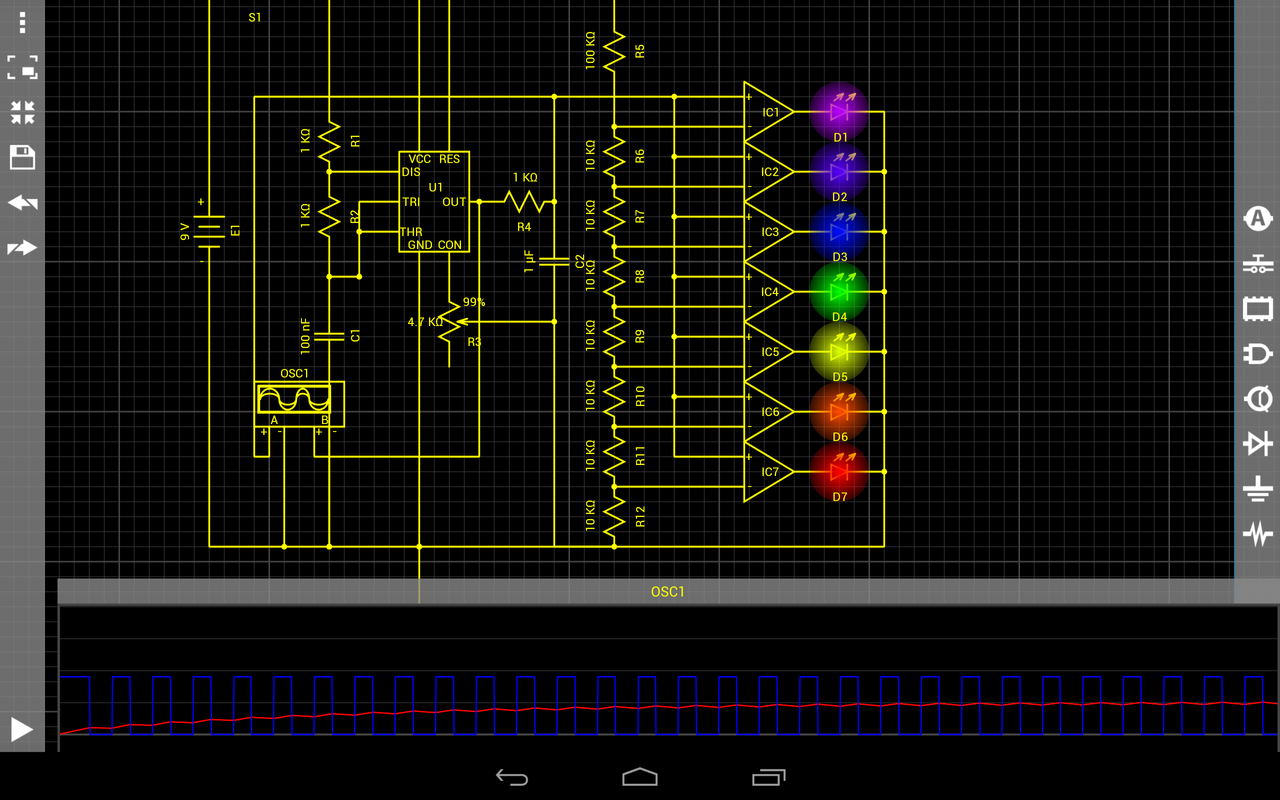Viewport: 1280px width, 800px height.
Task: Pick the IC chip component tool
Action: (1258, 311)
